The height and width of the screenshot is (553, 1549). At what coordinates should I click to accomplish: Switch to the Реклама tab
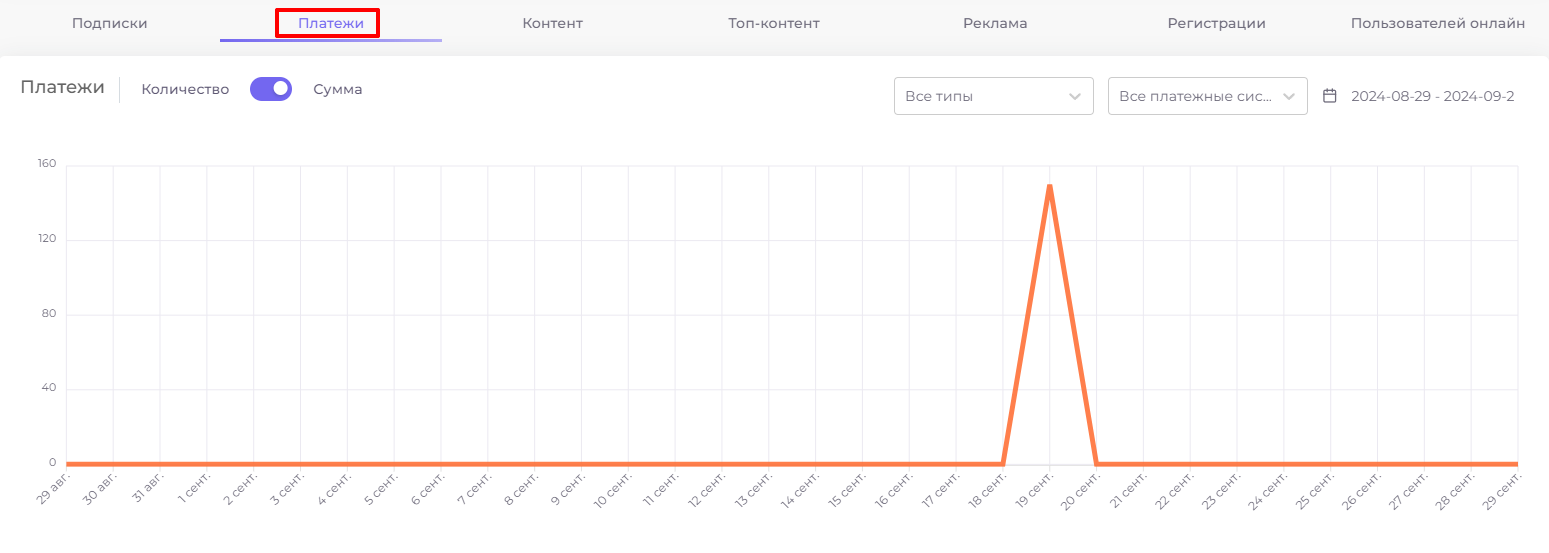(x=995, y=23)
